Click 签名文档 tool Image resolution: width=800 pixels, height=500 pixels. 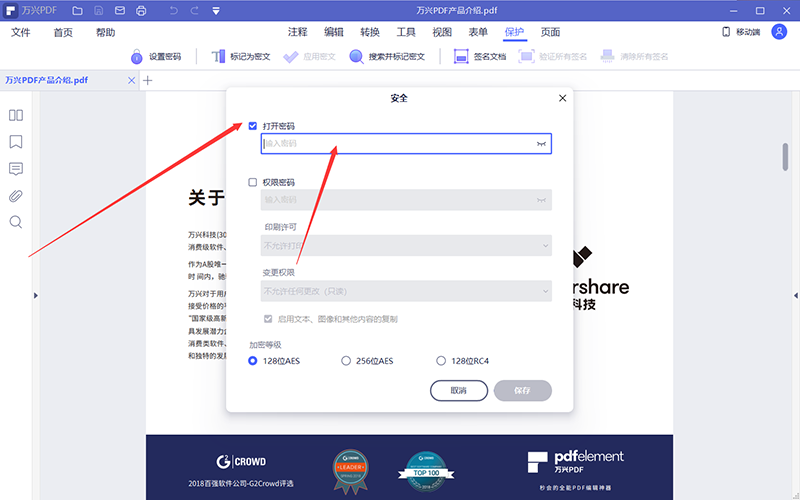point(480,57)
